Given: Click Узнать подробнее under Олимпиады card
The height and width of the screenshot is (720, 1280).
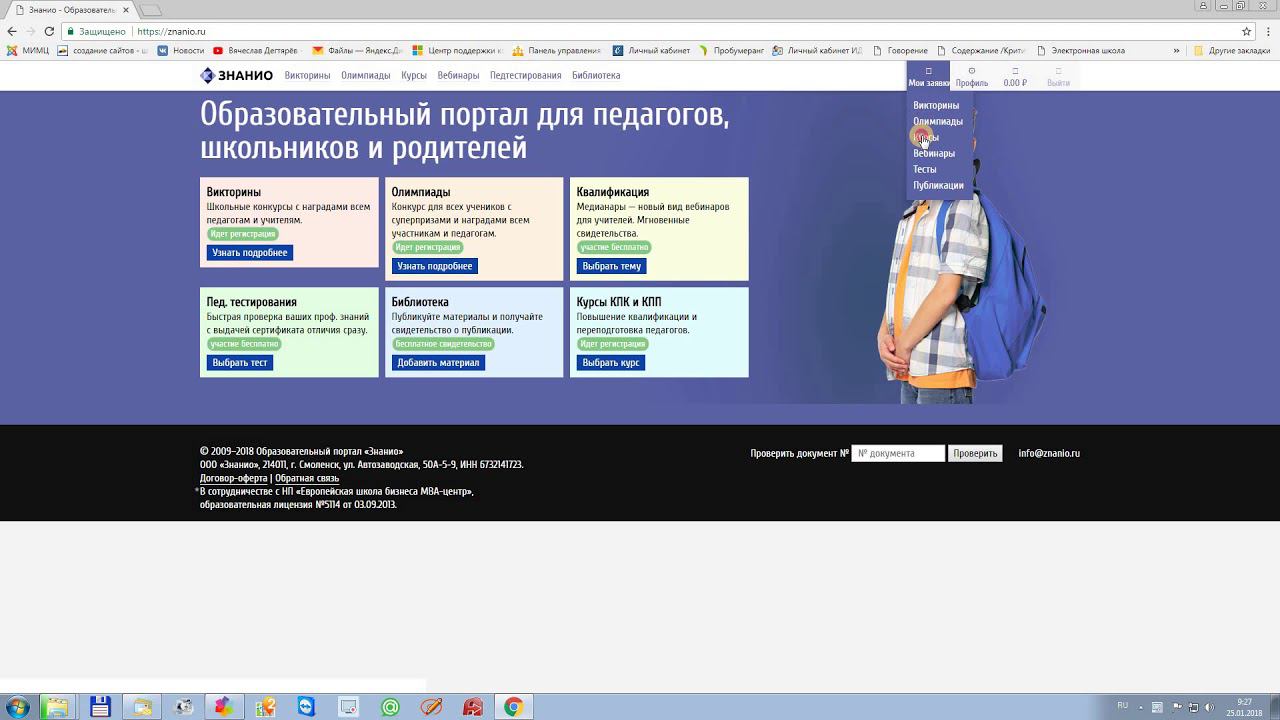Looking at the screenshot, I should (x=435, y=266).
